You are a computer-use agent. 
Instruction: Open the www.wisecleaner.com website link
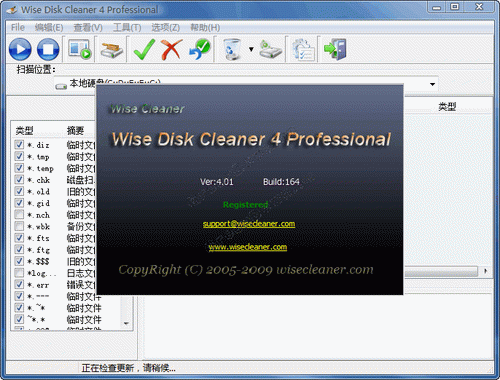pos(248,247)
